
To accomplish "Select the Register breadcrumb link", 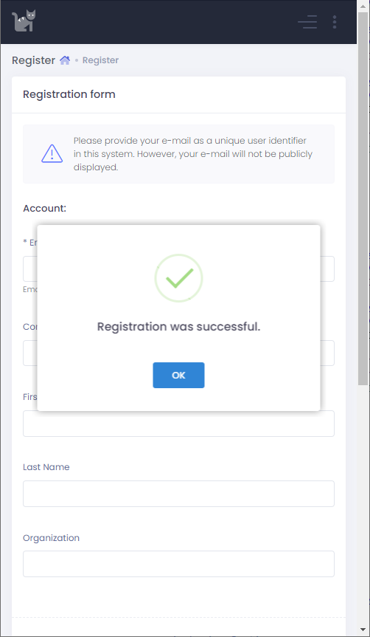I will pyautogui.click(x=100, y=60).
